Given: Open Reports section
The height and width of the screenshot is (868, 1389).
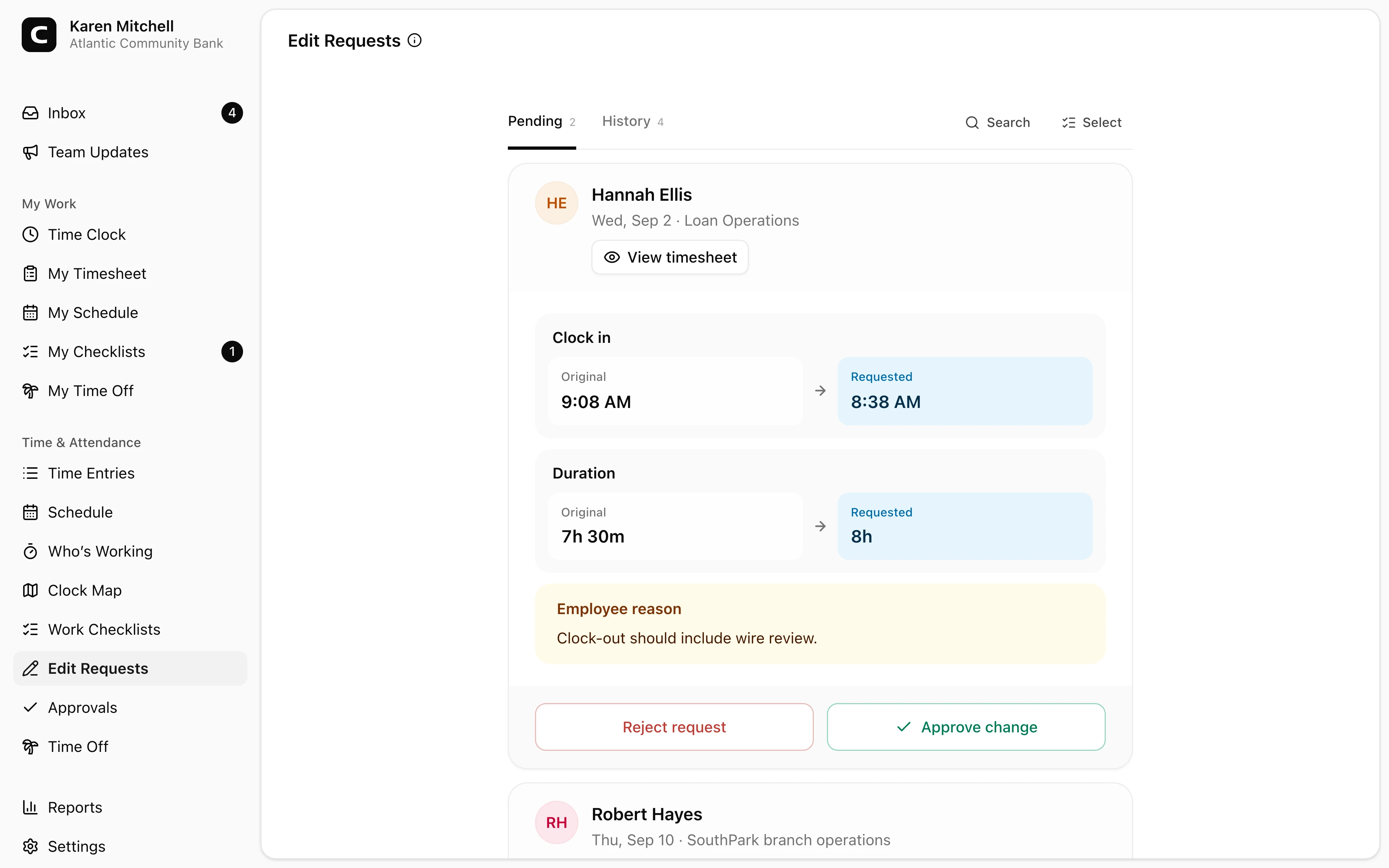Looking at the screenshot, I should [130, 808].
